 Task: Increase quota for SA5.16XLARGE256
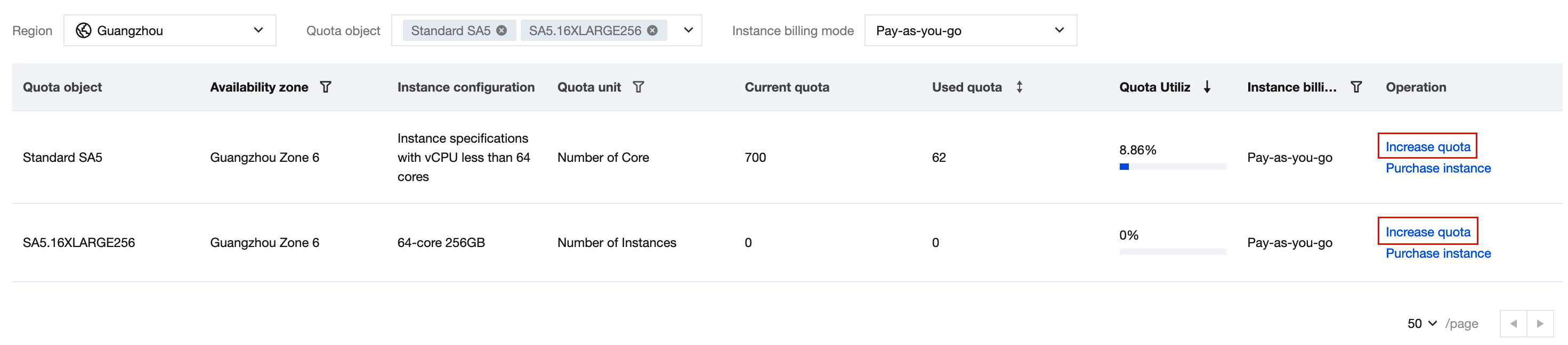coord(1427,232)
